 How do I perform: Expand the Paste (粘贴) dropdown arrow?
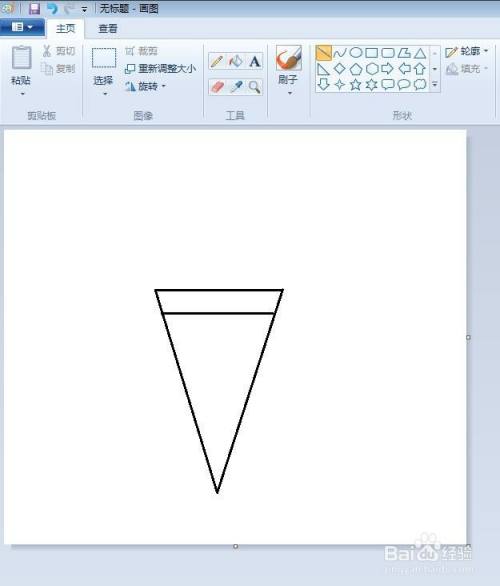click(x=22, y=94)
